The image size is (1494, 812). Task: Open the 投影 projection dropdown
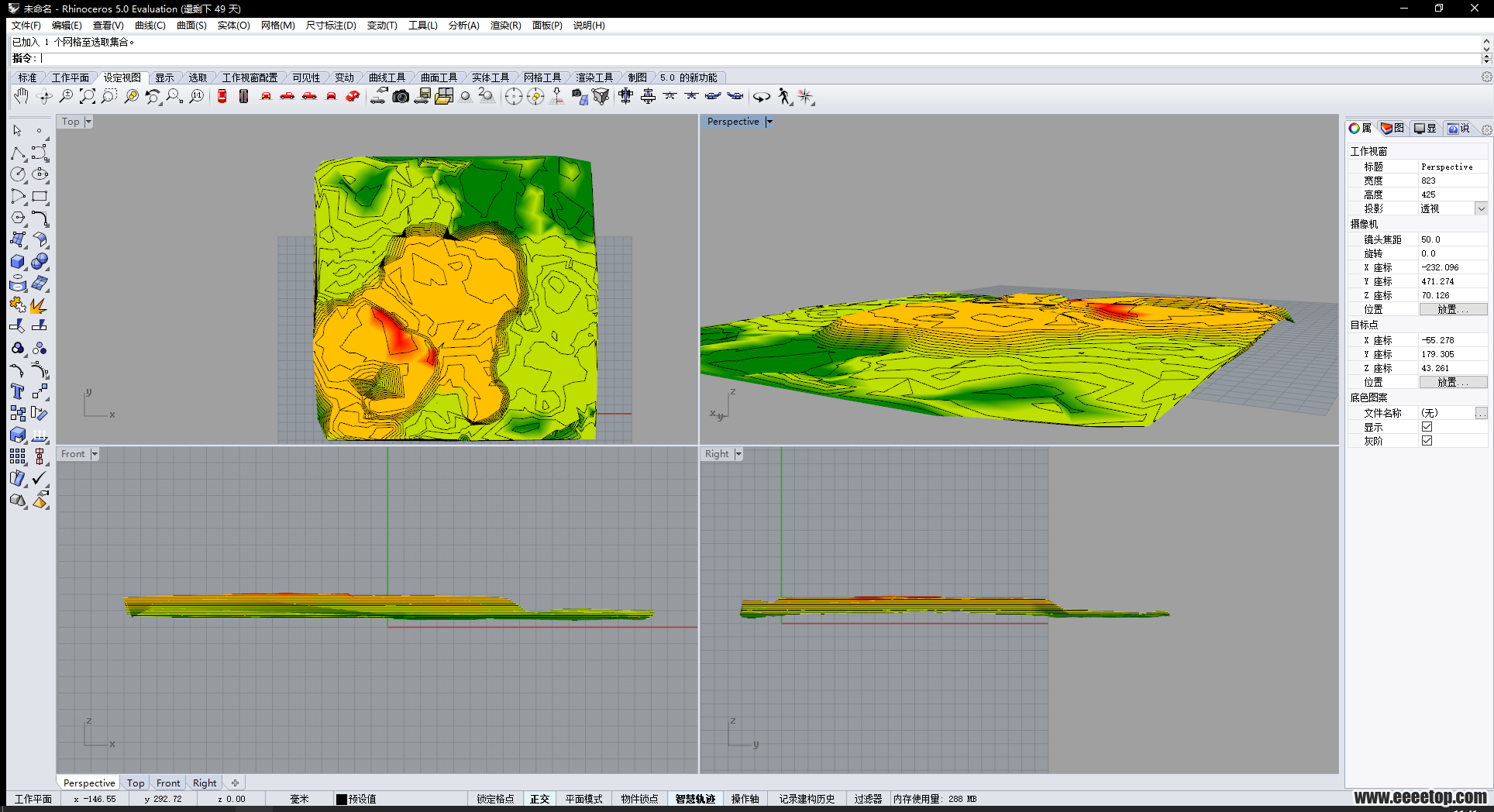pyautogui.click(x=1481, y=208)
